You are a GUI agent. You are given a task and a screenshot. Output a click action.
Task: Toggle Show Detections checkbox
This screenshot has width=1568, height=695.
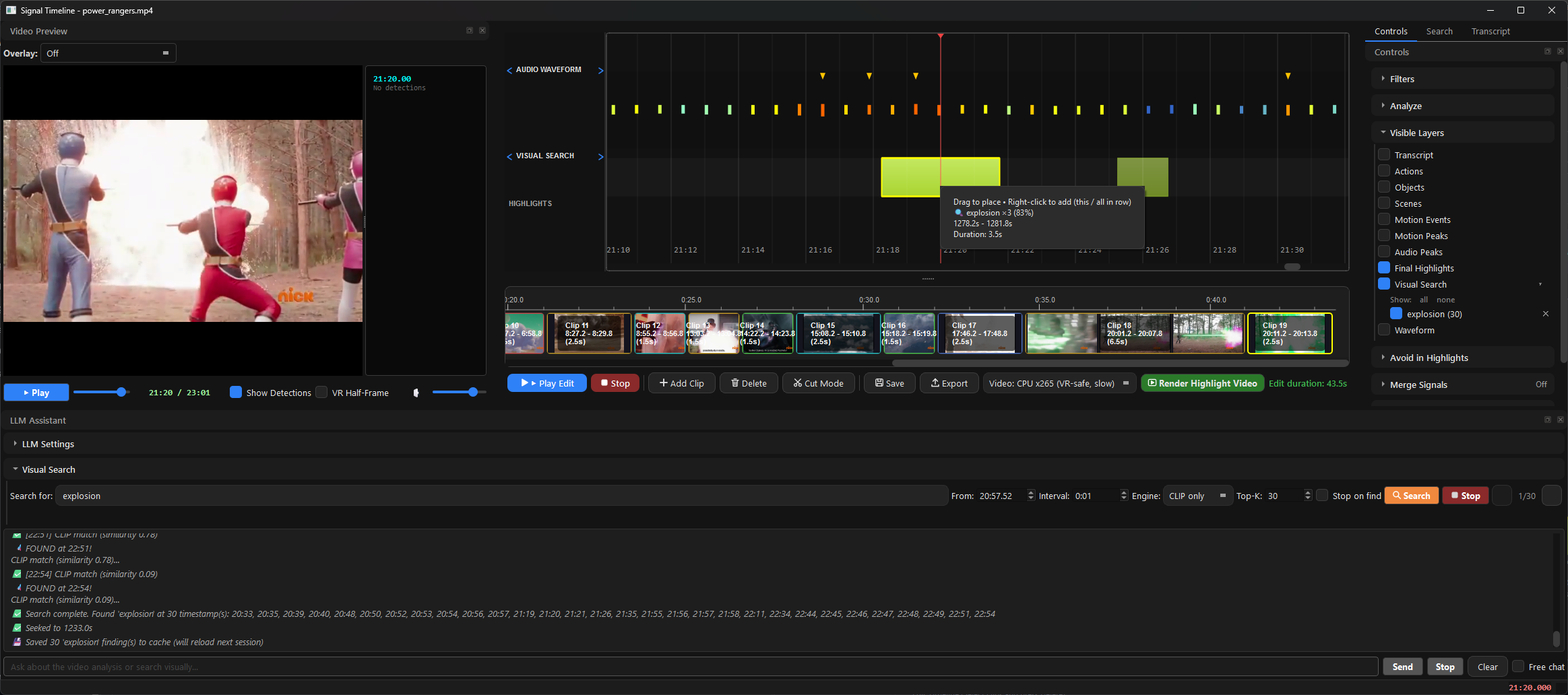[236, 392]
